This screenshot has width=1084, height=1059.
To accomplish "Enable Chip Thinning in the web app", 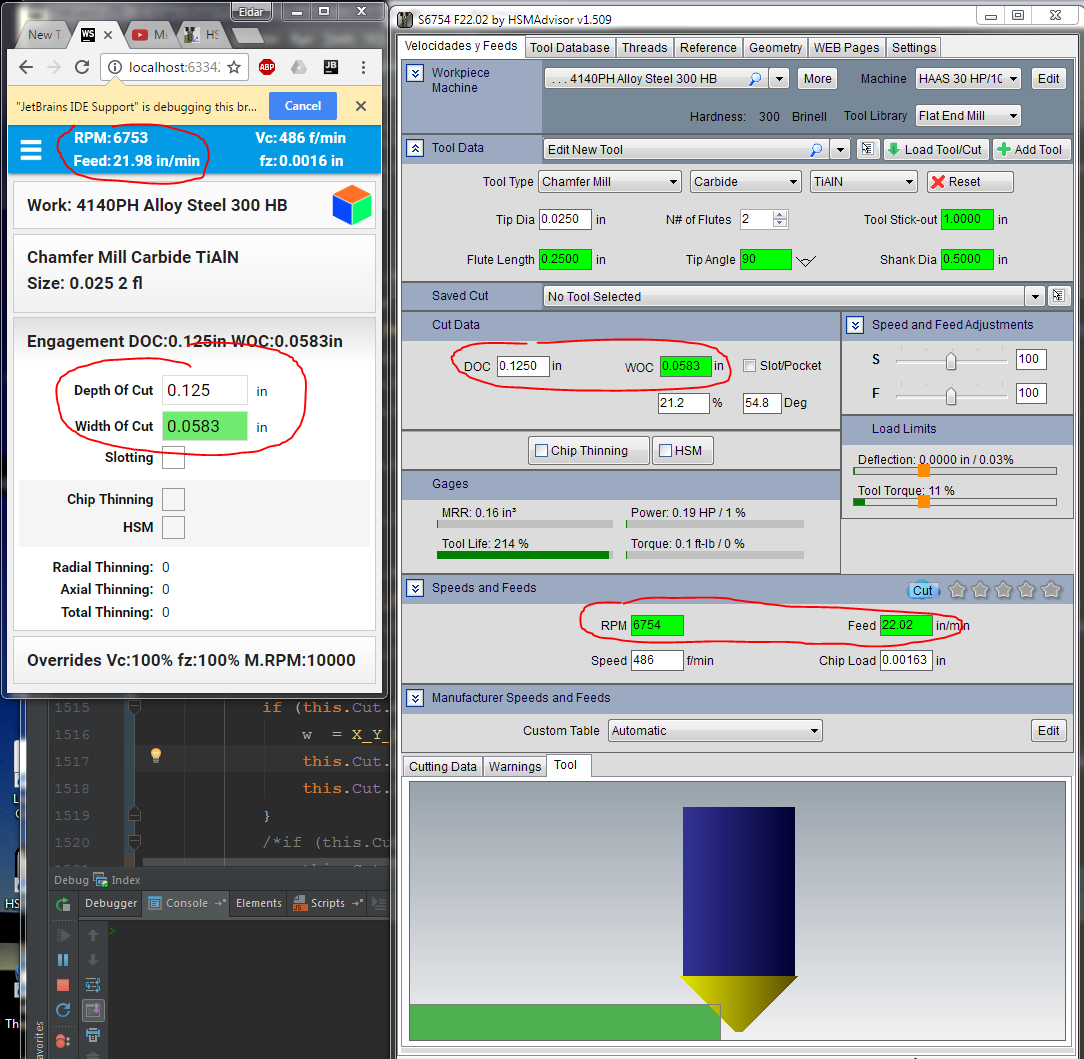I will 174,499.
